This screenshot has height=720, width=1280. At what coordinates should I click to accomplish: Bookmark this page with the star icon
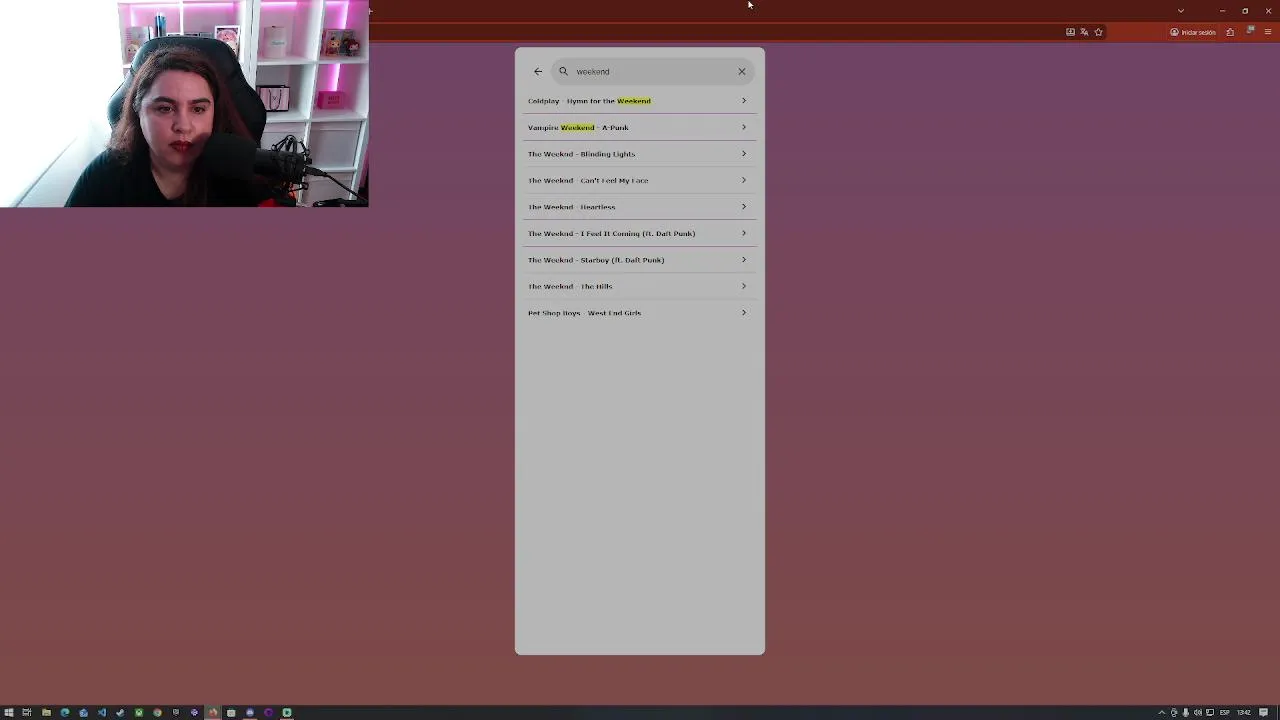pyautogui.click(x=1098, y=32)
